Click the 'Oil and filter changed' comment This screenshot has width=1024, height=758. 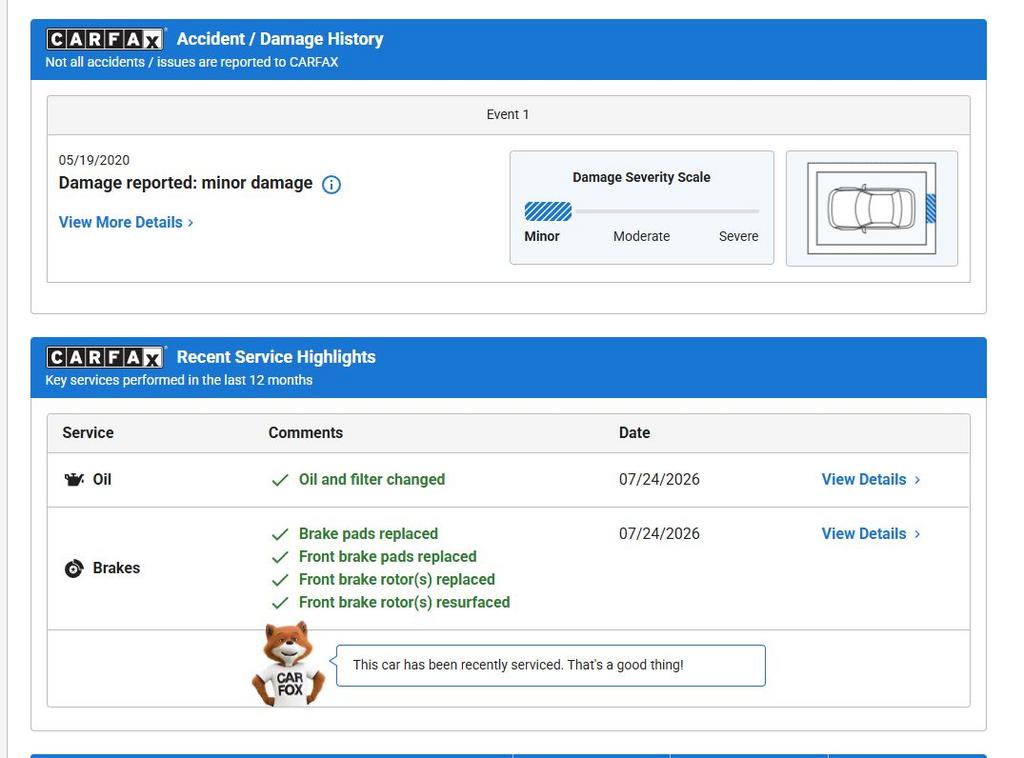(x=372, y=480)
